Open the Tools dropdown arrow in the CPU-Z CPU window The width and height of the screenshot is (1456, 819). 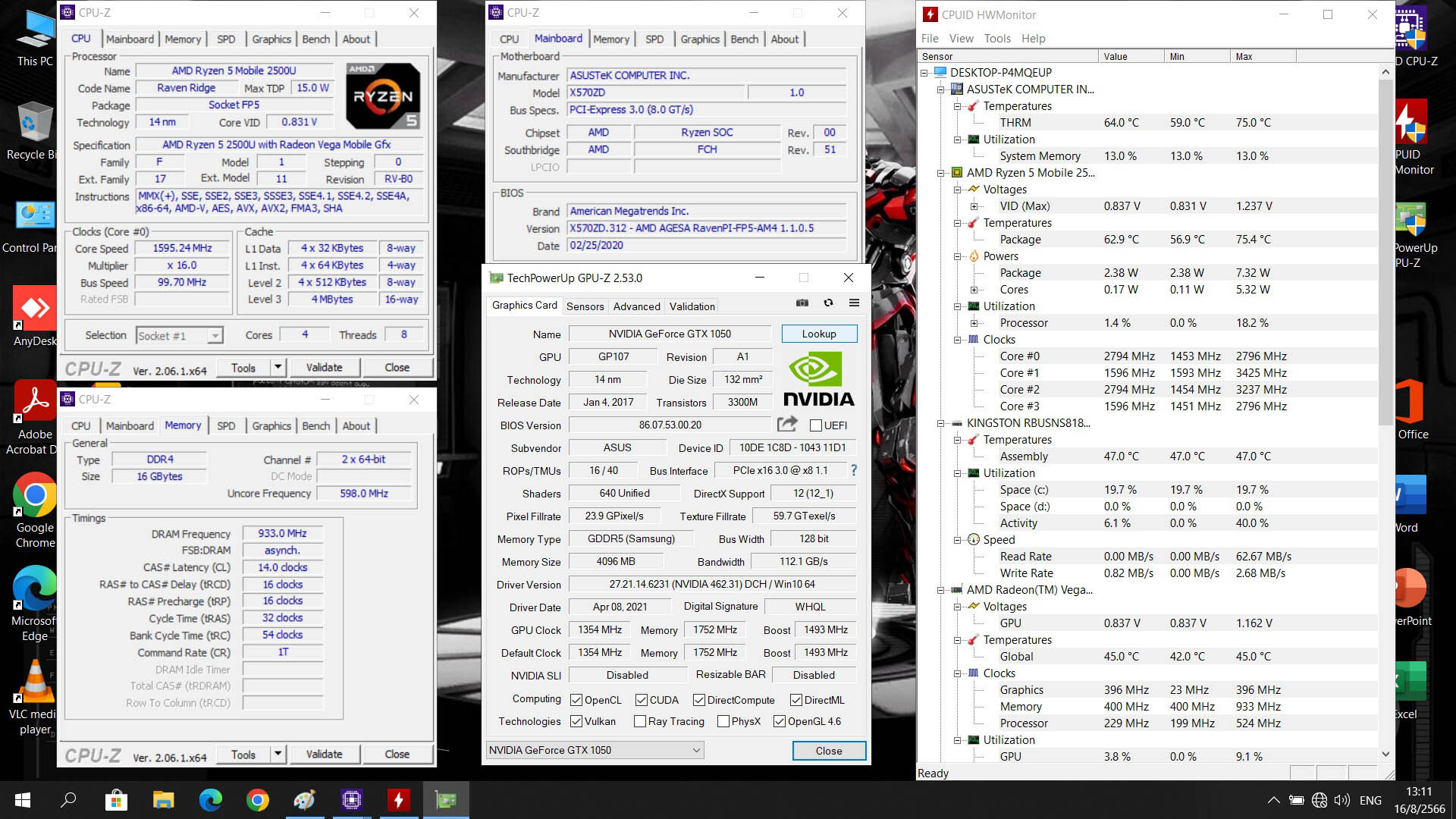click(278, 367)
